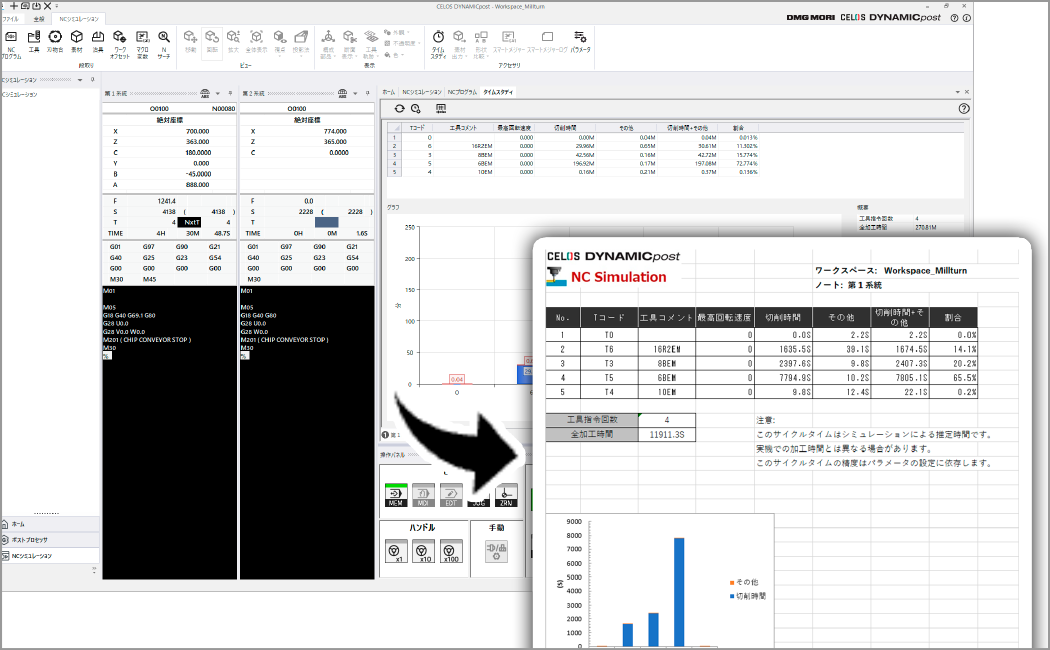
Task: Open 第1系統 panel dropdown arrow
Action: 218,94
